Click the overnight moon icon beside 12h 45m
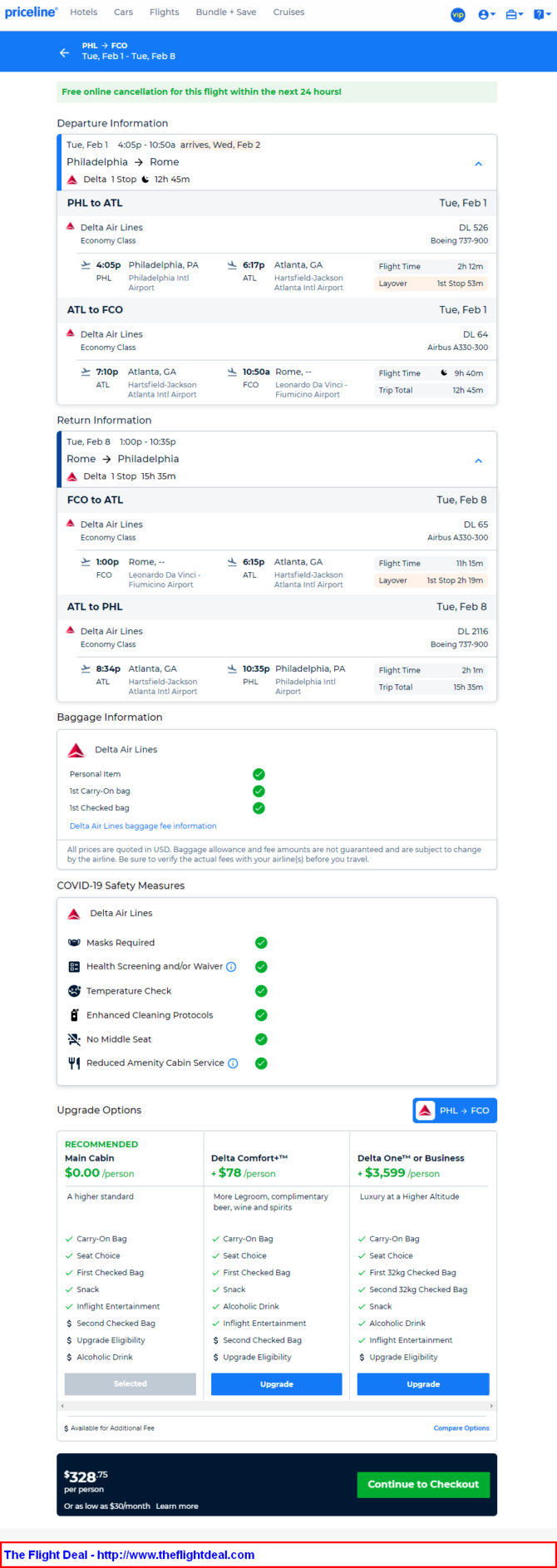This screenshot has width=557, height=1568. tap(145, 180)
